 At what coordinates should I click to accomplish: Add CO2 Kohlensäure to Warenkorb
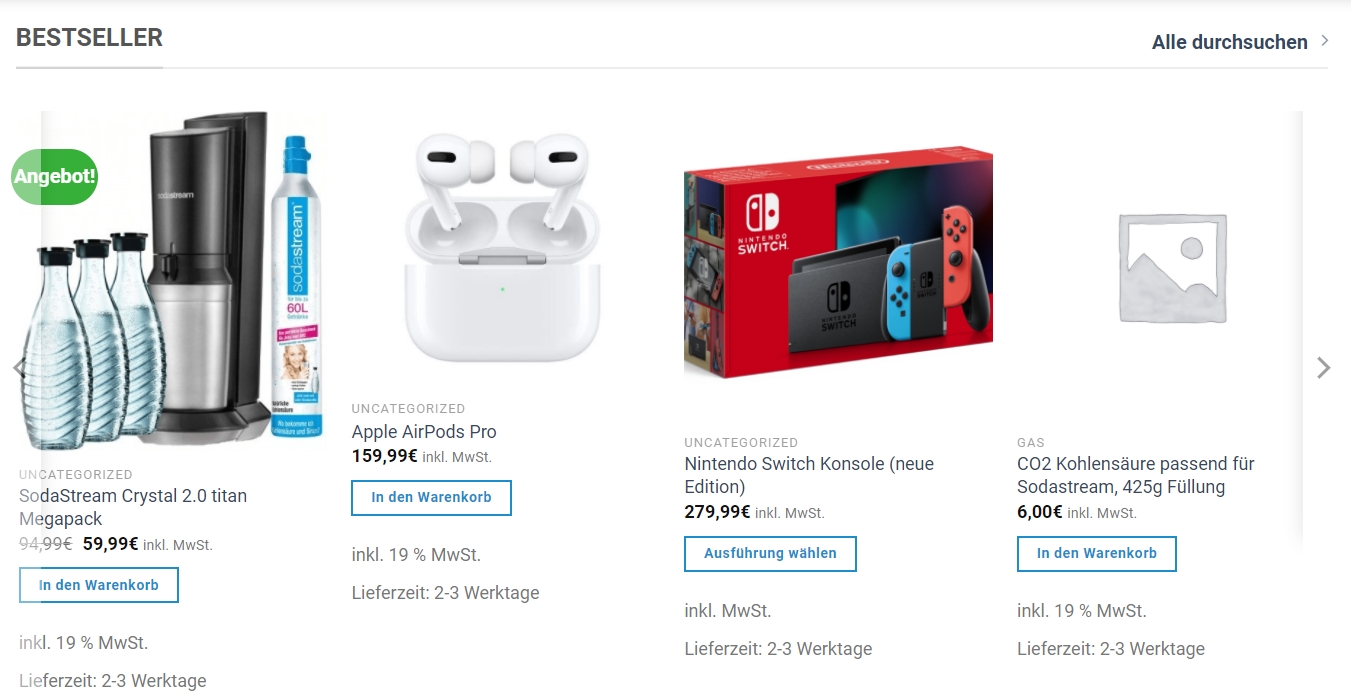click(x=1097, y=553)
